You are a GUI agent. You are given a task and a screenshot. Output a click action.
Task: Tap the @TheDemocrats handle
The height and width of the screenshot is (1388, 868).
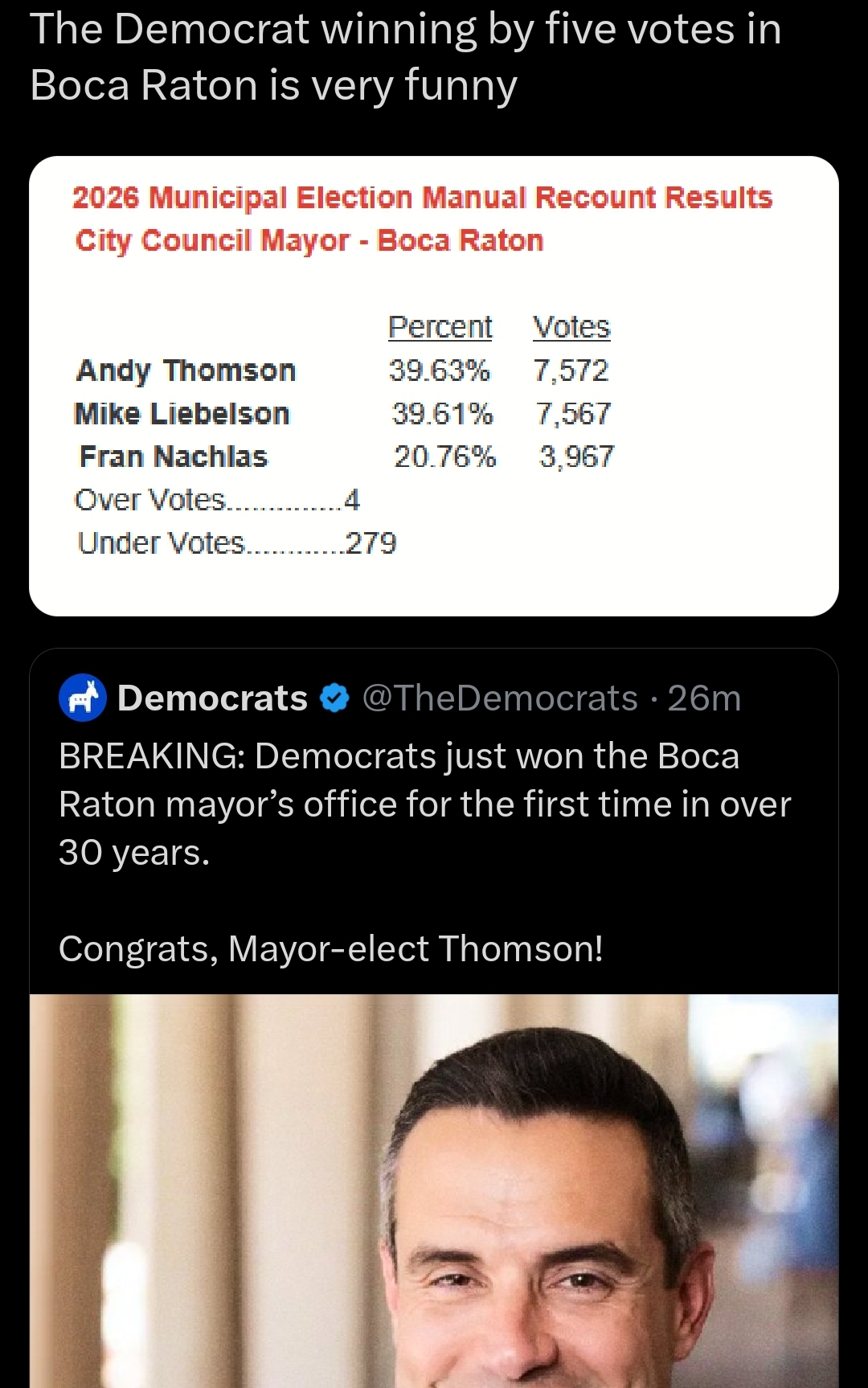500,698
